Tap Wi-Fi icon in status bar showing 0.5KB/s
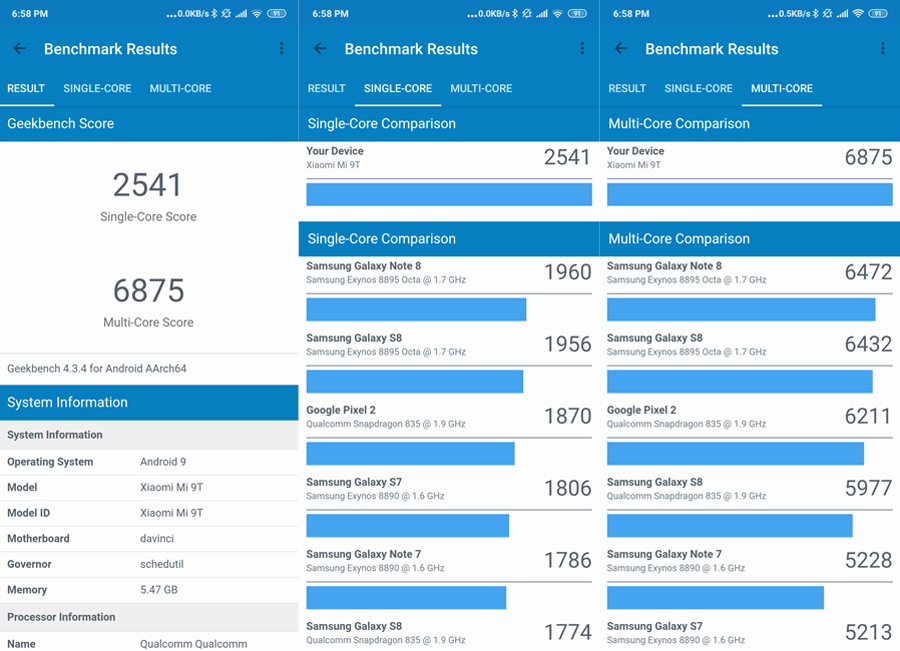 858,13
